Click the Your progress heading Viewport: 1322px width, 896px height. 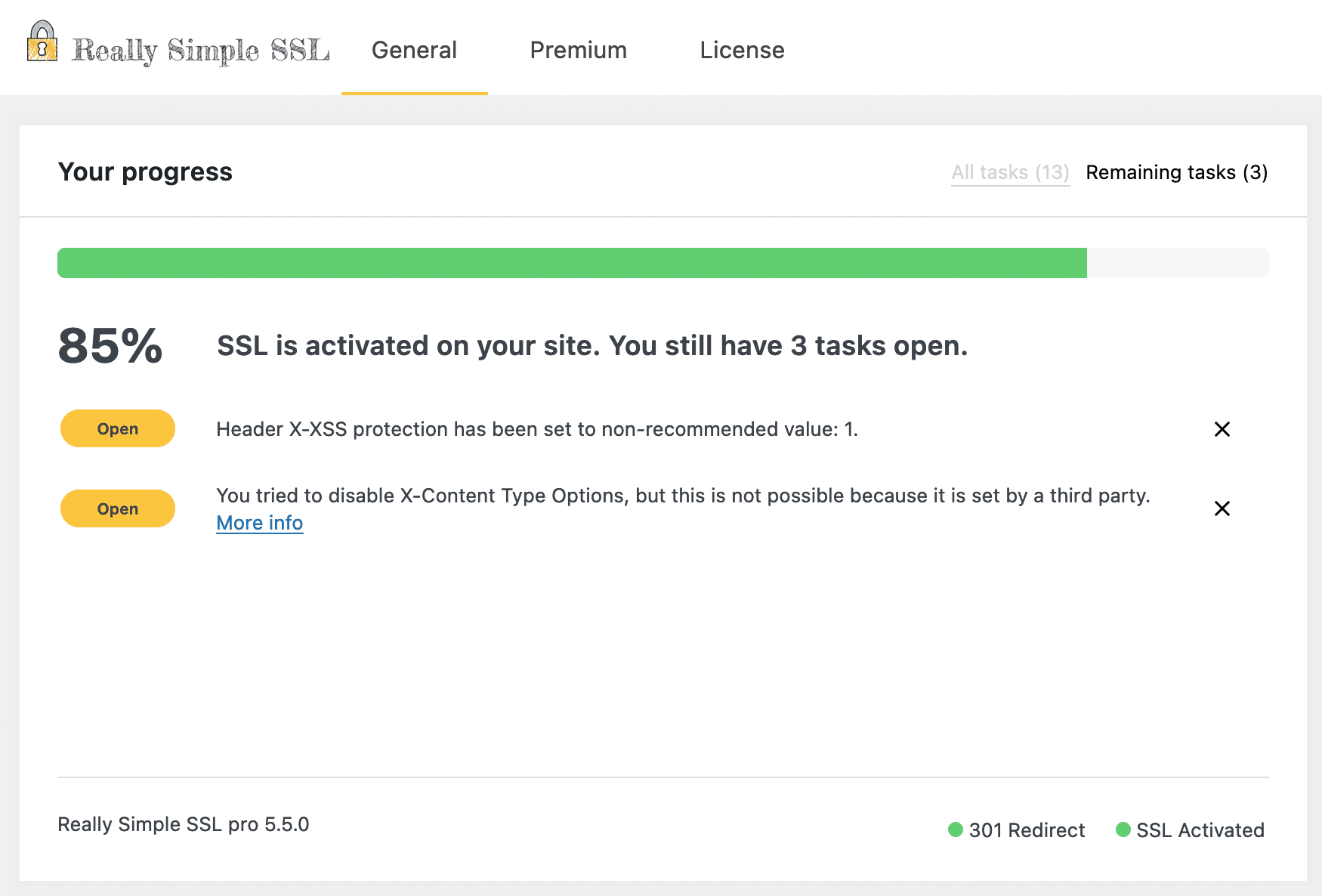point(145,171)
